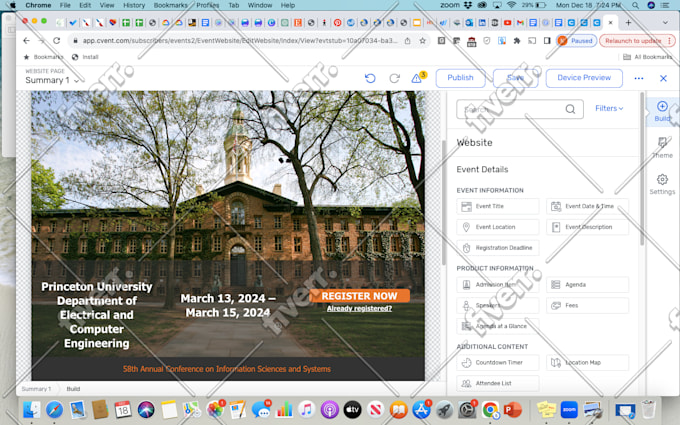Screen dimensions: 680x425
Task: Click the Chrome address bar URL
Action: 239,41
